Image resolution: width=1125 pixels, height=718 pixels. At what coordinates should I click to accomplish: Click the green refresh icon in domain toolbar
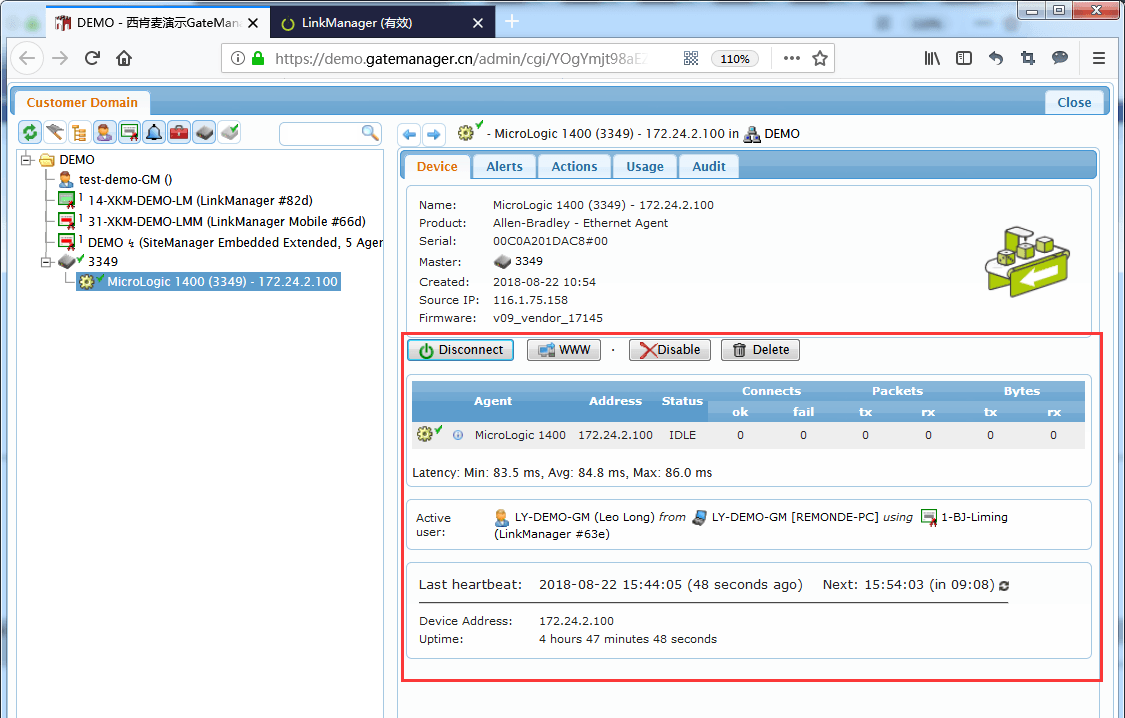coord(29,133)
